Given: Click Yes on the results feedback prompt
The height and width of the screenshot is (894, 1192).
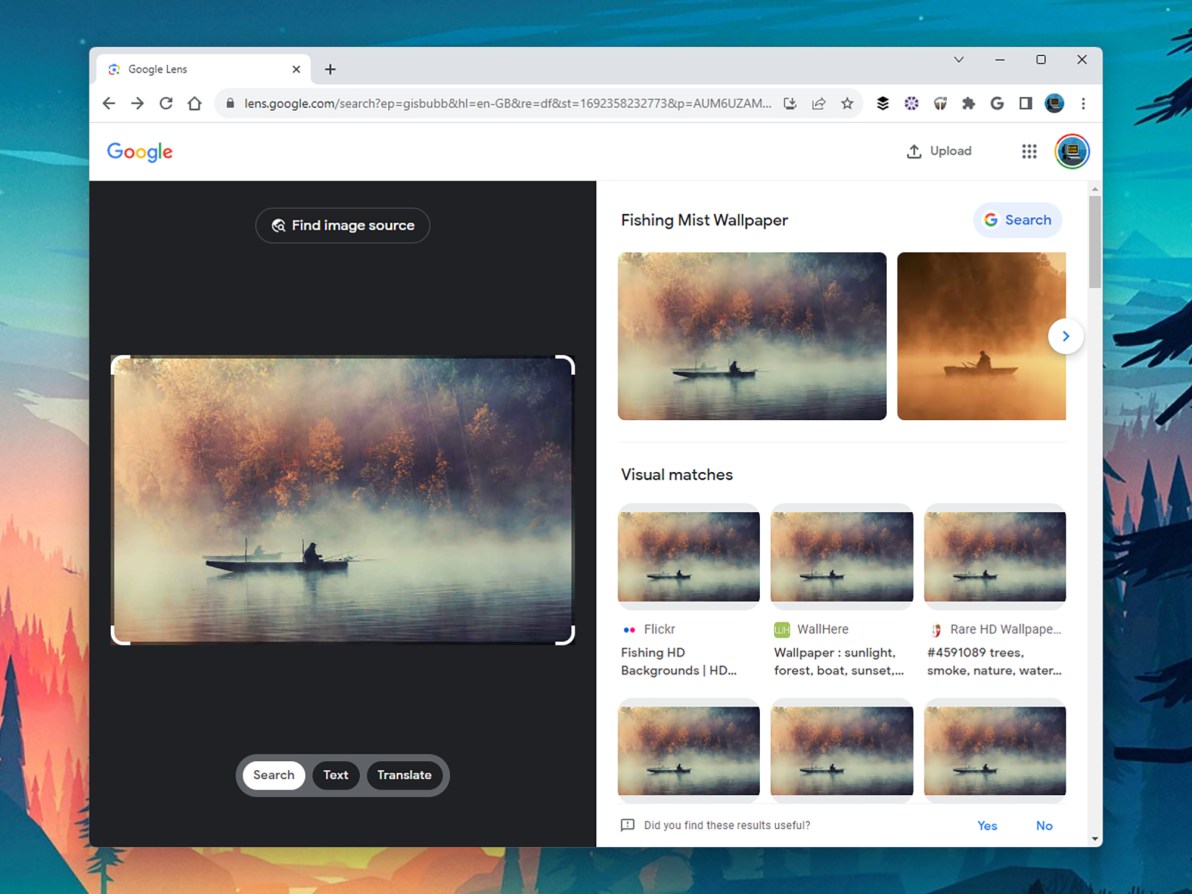Looking at the screenshot, I should click(x=987, y=825).
